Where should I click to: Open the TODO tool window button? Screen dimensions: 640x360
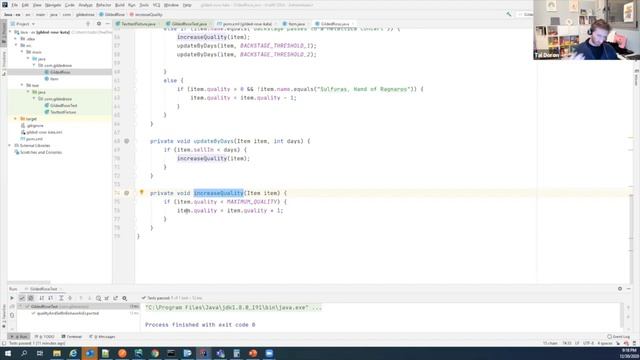point(44,337)
